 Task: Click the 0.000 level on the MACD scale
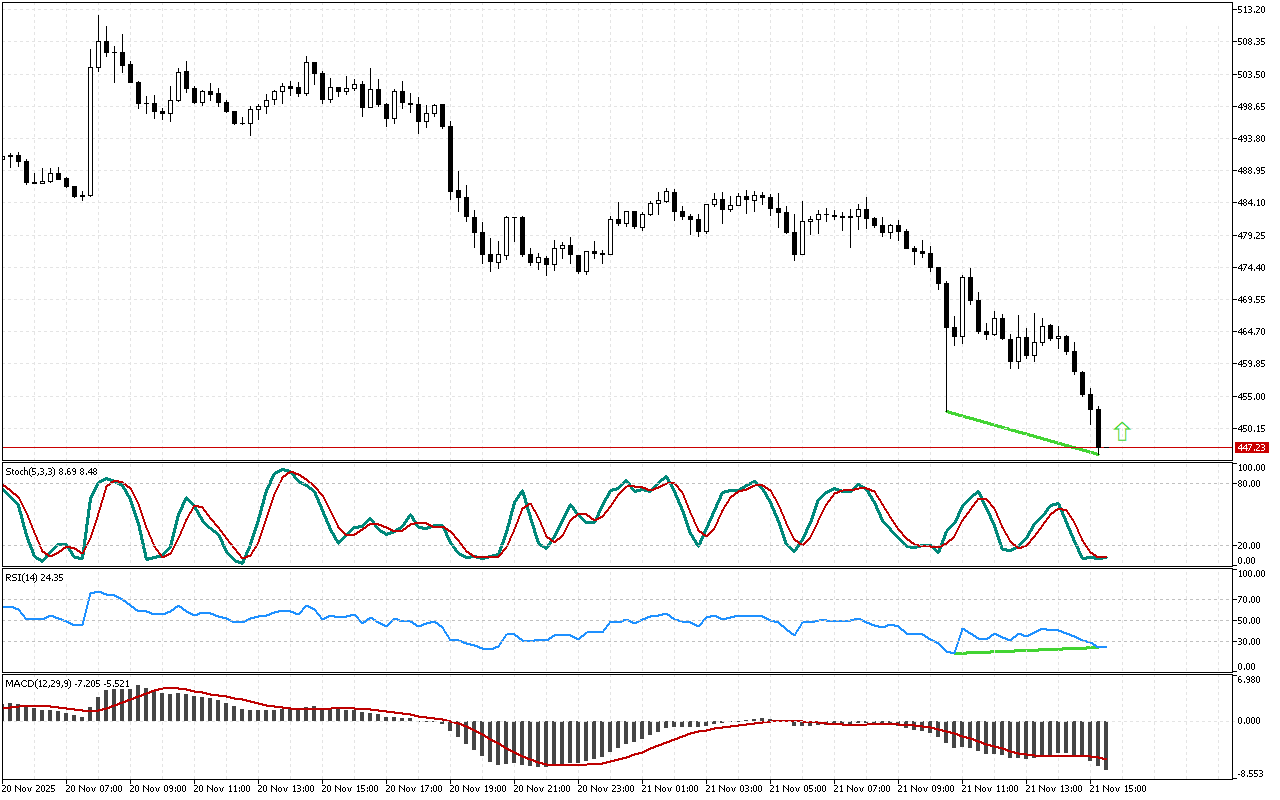(x=1250, y=720)
